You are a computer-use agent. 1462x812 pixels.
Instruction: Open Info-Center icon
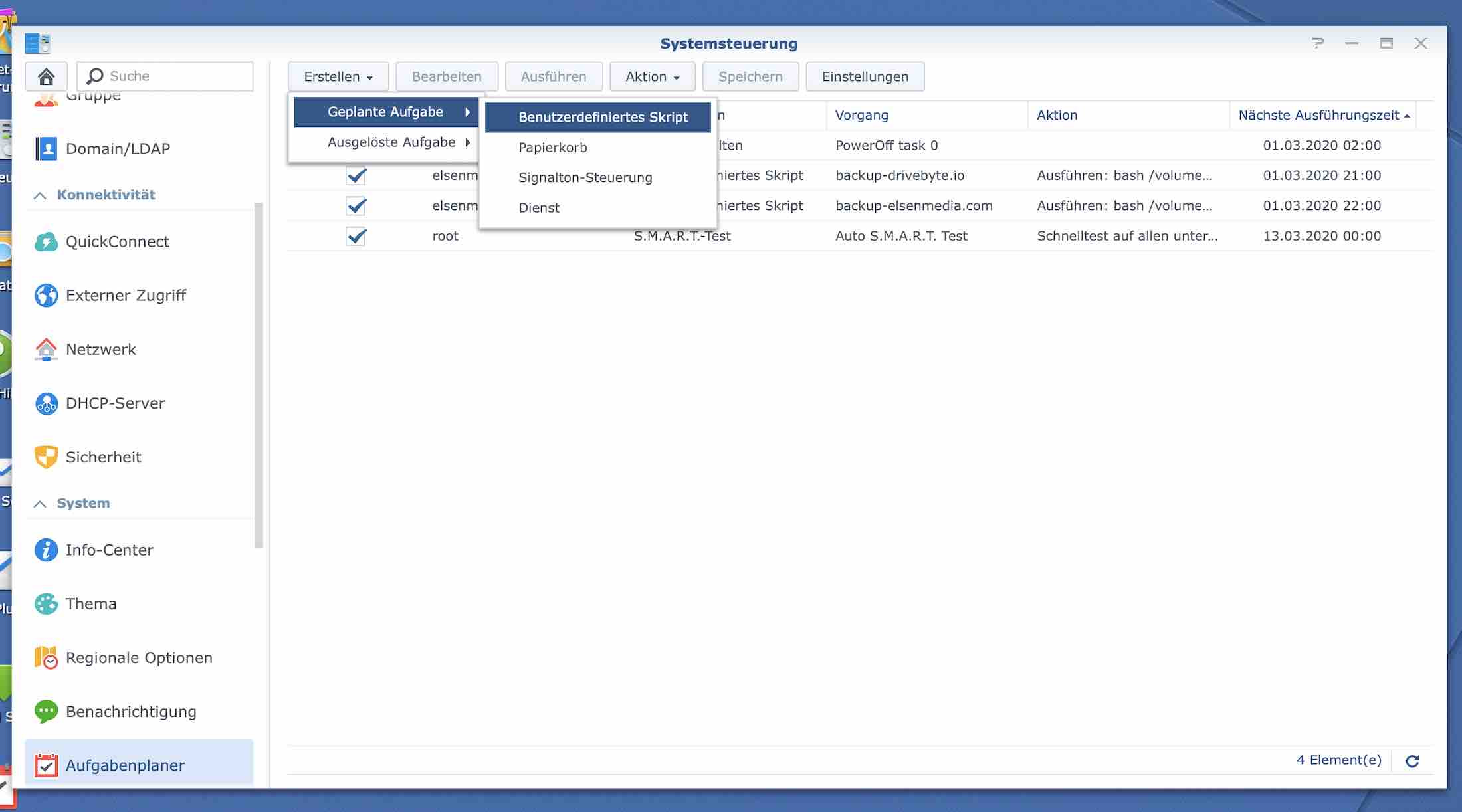46,550
